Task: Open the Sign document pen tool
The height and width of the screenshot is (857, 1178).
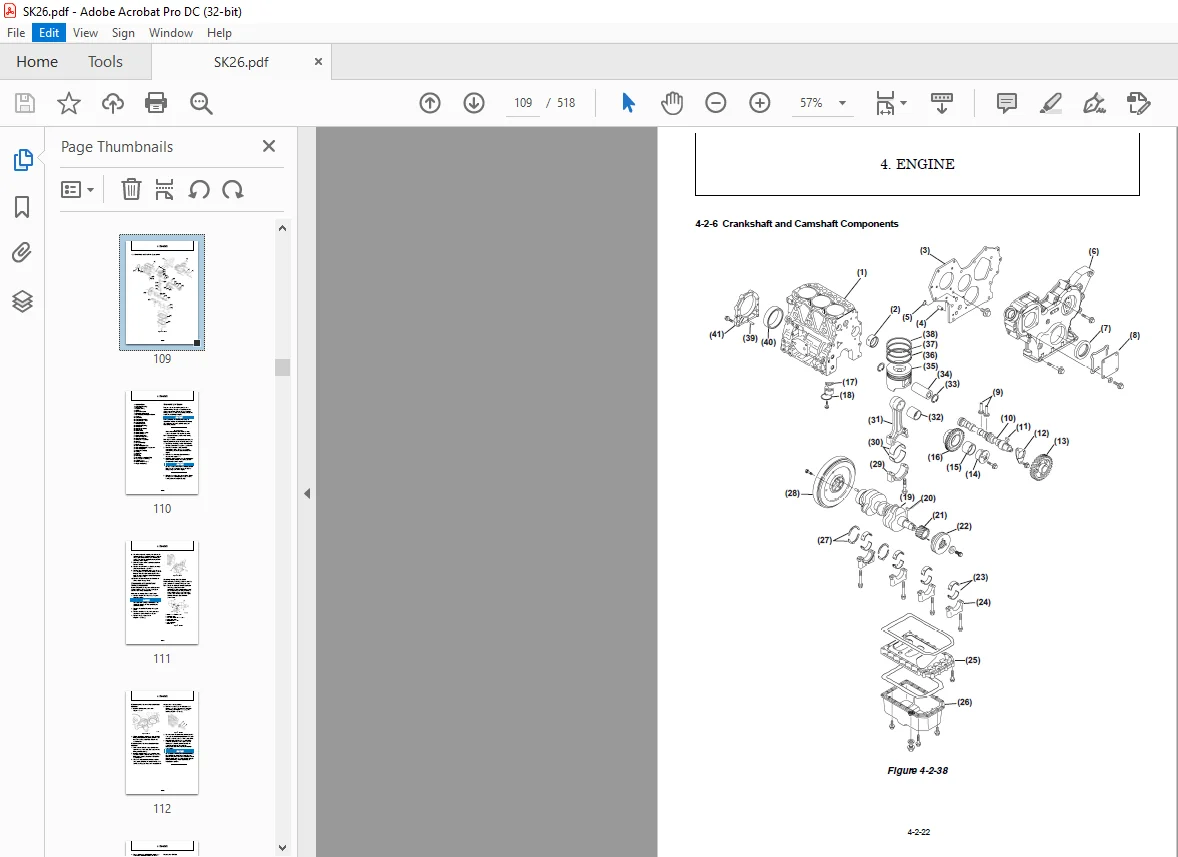Action: [x=1094, y=103]
